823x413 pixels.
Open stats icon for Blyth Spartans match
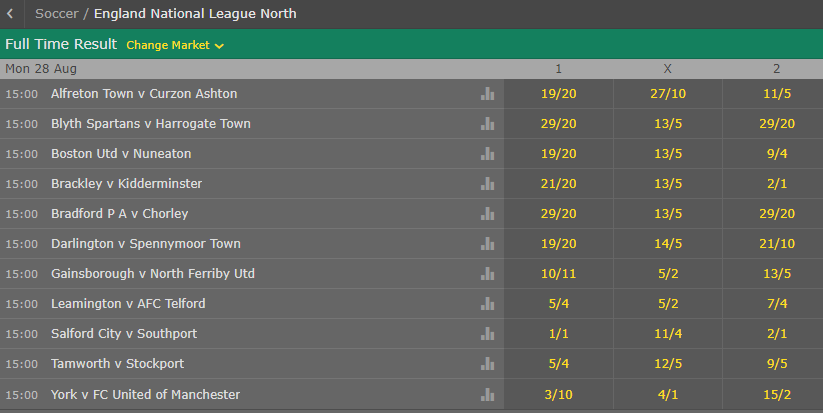click(x=487, y=123)
